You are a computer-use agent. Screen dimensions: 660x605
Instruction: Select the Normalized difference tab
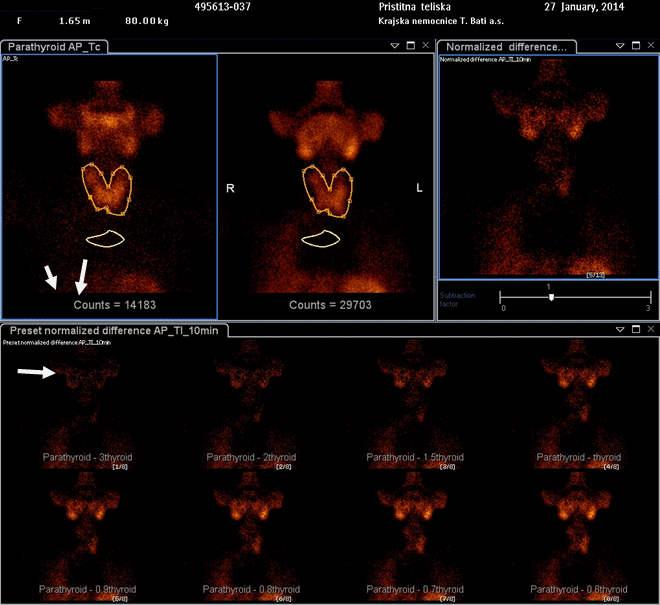[x=506, y=46]
